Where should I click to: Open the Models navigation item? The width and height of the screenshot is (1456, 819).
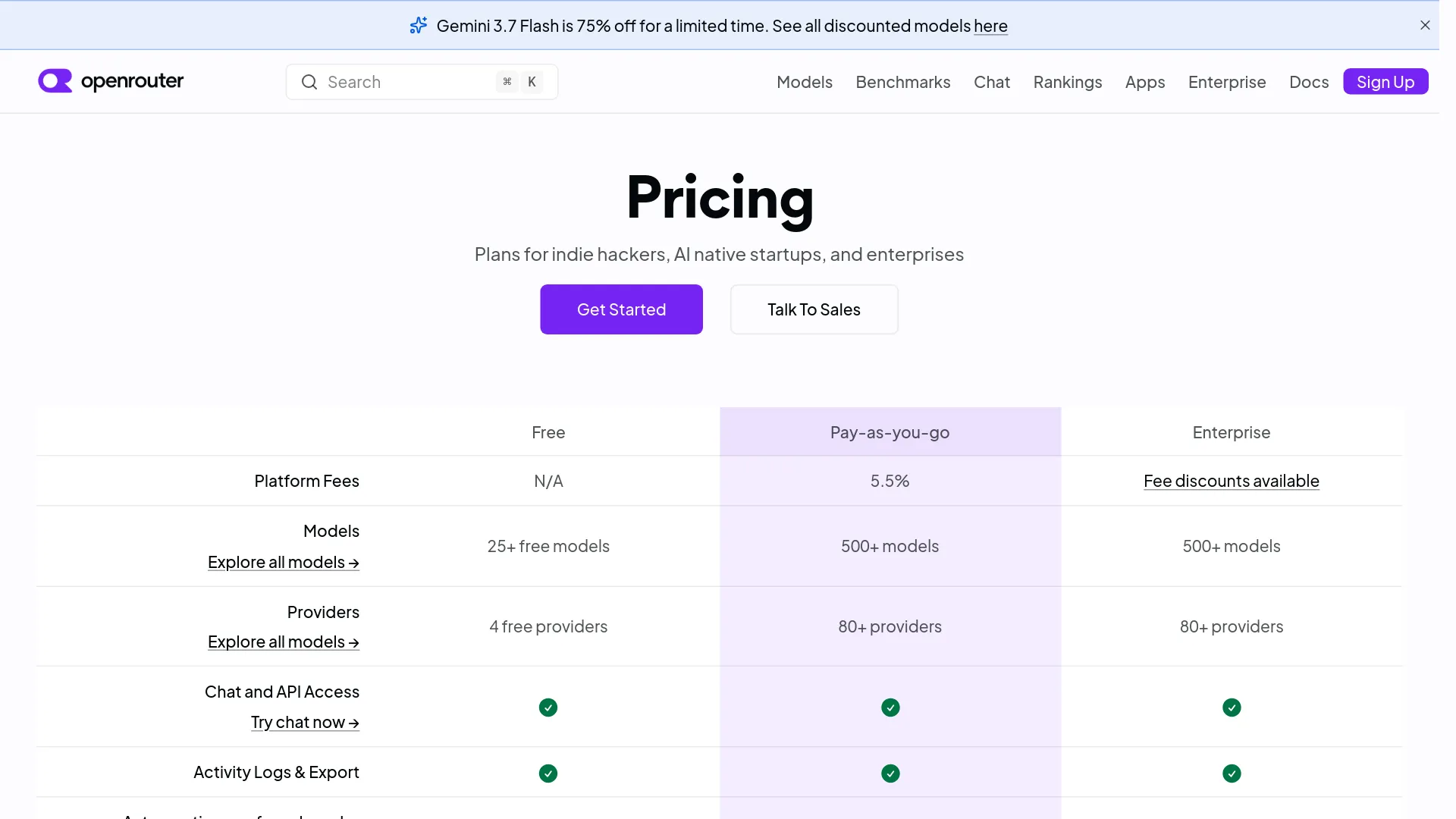[x=805, y=82]
